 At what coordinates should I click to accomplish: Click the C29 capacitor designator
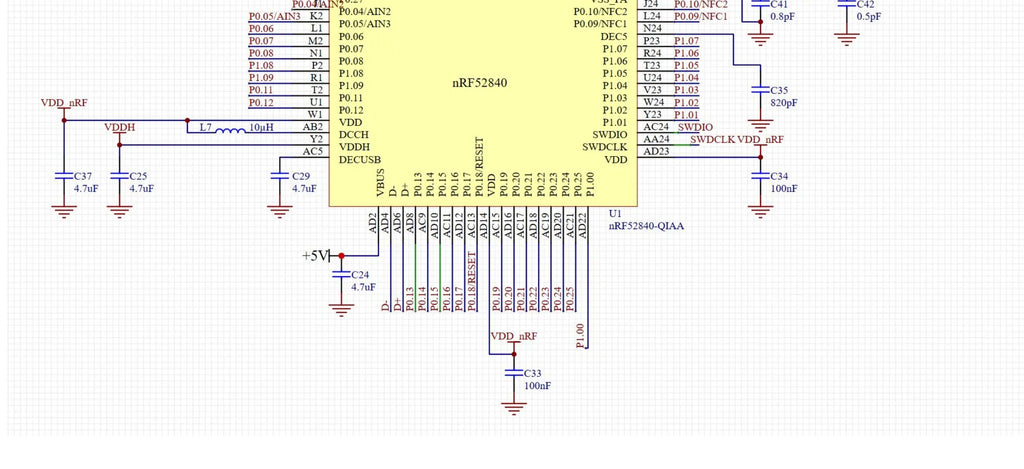(301, 176)
